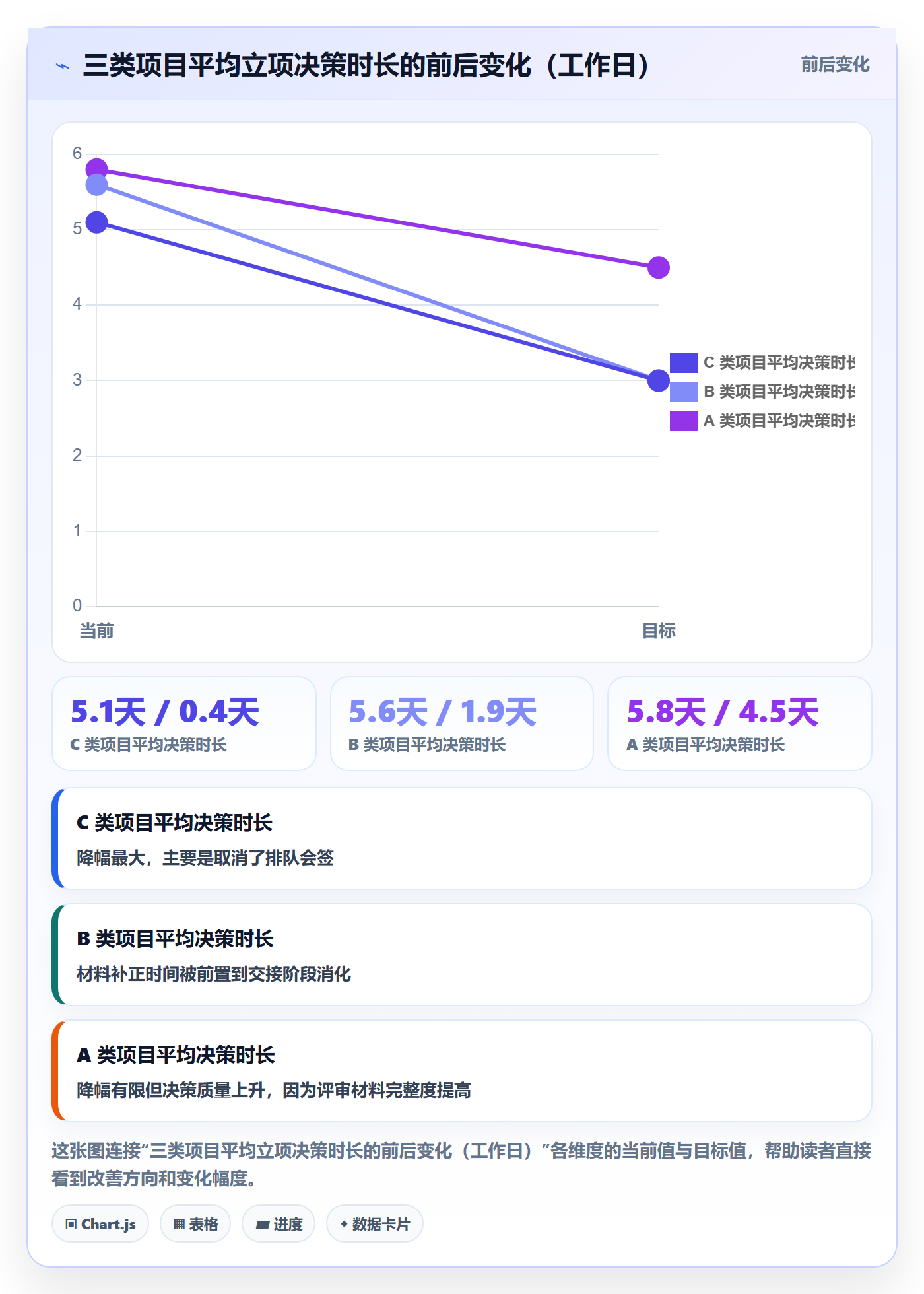Viewport: 924px width, 1294px height.
Task: Click the 表格 tag
Action: pos(195,1224)
